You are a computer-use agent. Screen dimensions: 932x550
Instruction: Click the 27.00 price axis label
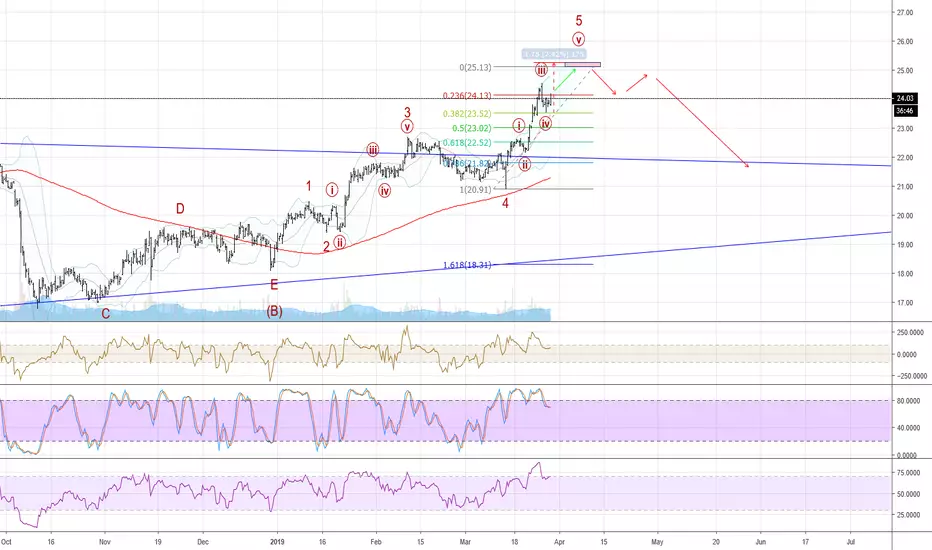pos(905,12)
